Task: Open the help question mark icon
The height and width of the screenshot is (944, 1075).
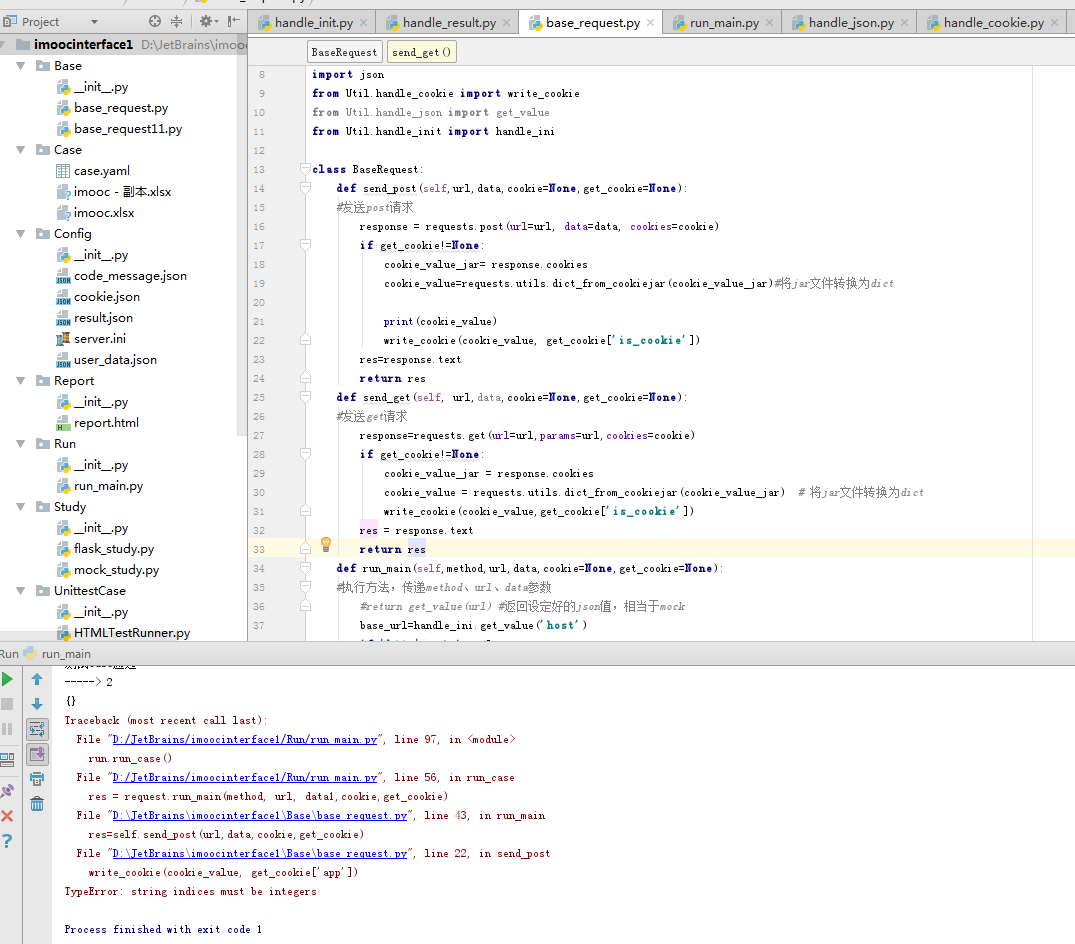Action: 8,841
